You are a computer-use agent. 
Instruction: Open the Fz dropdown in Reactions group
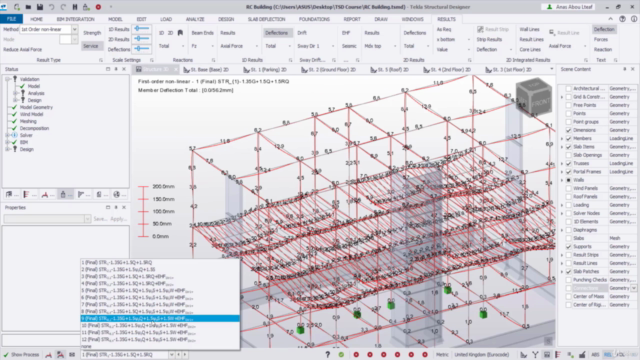click(213, 46)
